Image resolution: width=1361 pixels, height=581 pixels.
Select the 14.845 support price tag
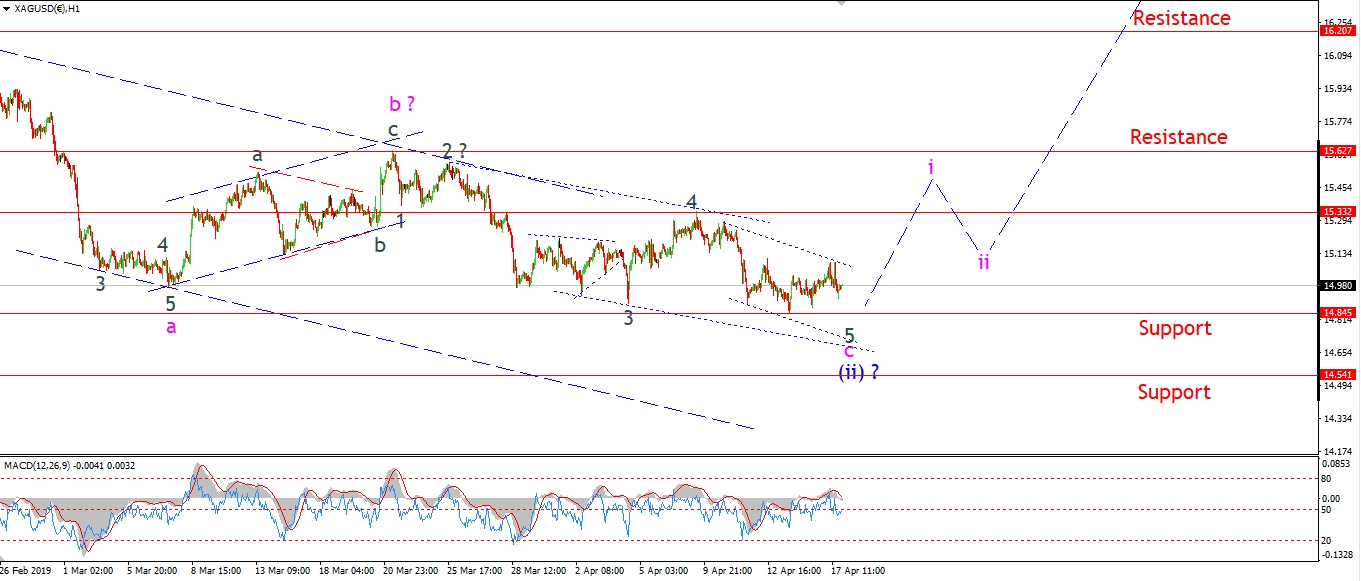(x=1337, y=313)
